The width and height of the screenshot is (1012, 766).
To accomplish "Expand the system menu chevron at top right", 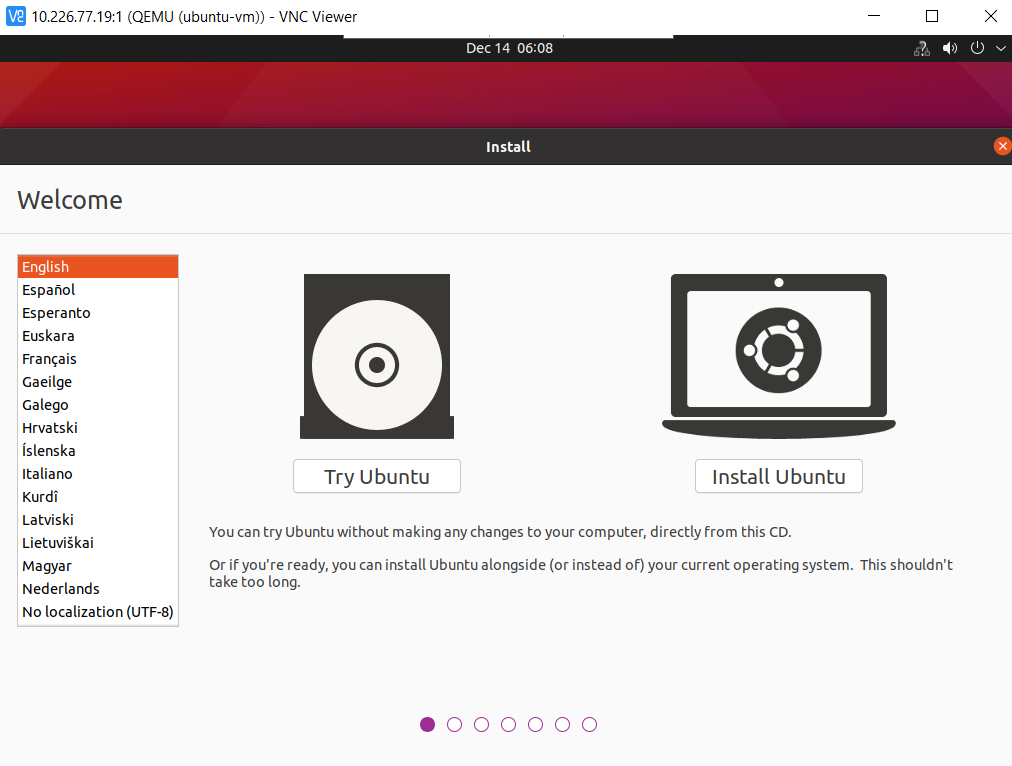I will [x=999, y=47].
